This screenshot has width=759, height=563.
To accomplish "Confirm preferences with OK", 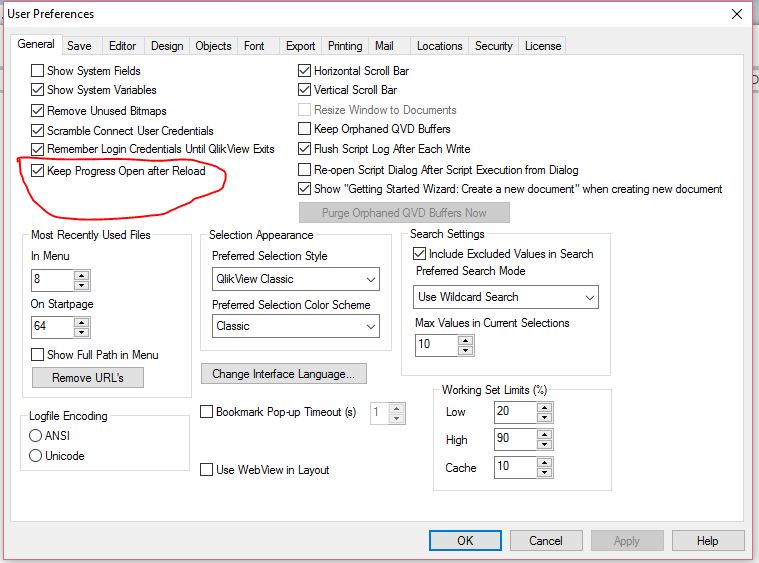I will pyautogui.click(x=465, y=540).
